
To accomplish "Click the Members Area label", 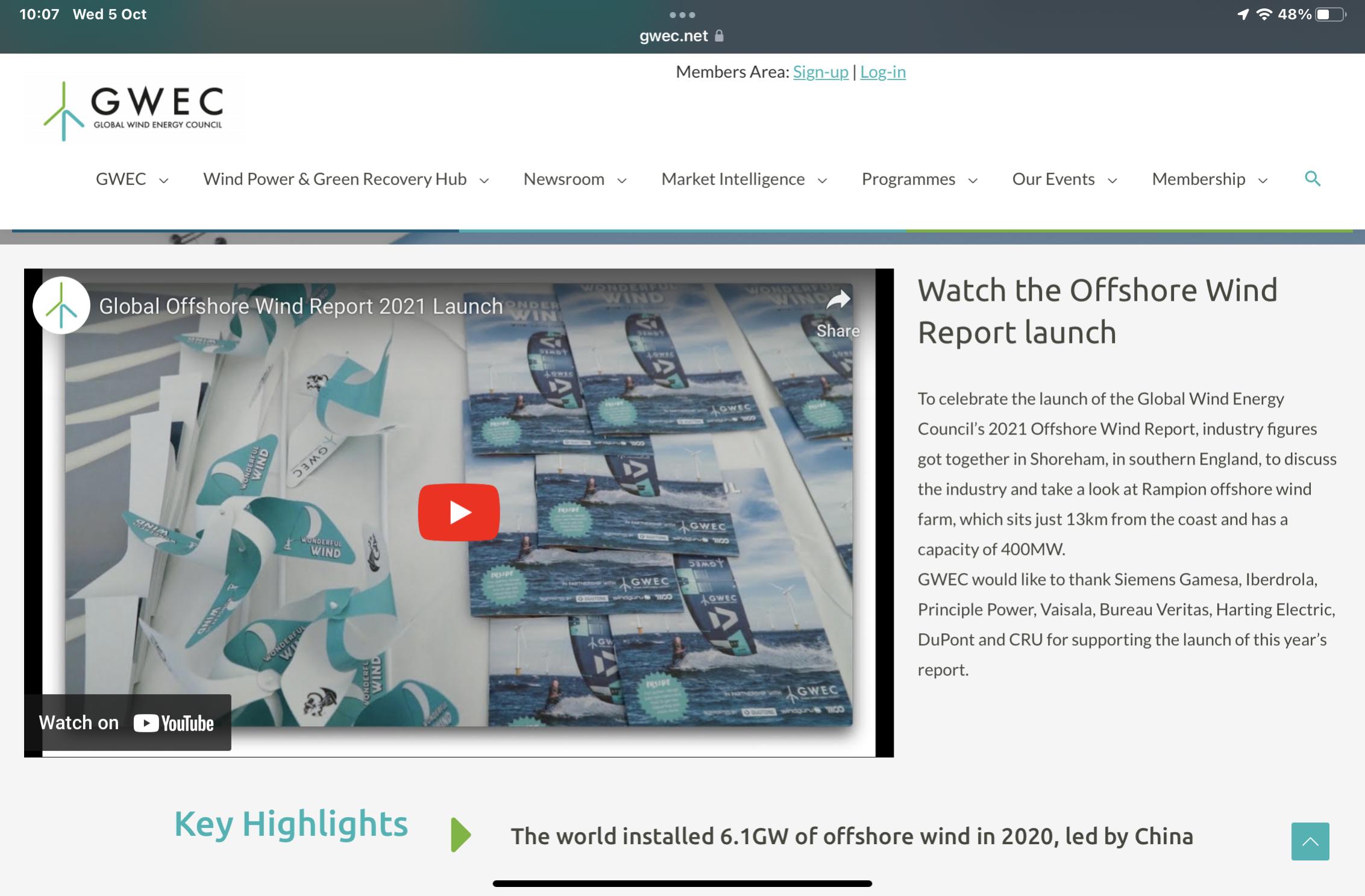I will tap(732, 72).
